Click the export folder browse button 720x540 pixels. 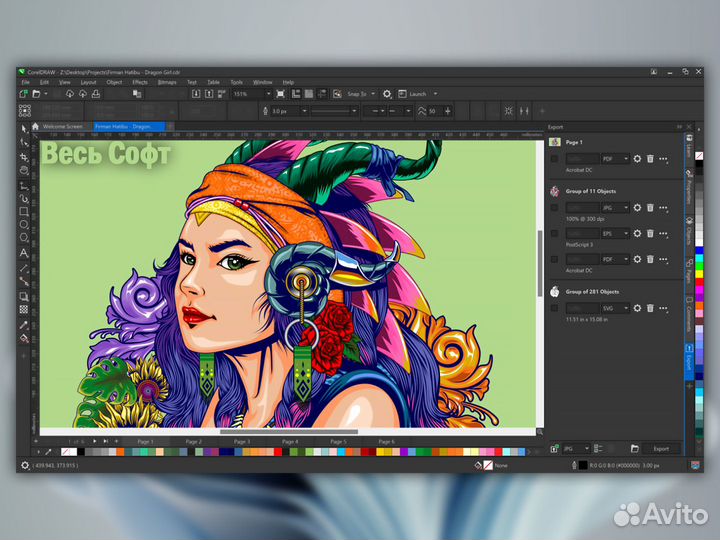pos(635,449)
